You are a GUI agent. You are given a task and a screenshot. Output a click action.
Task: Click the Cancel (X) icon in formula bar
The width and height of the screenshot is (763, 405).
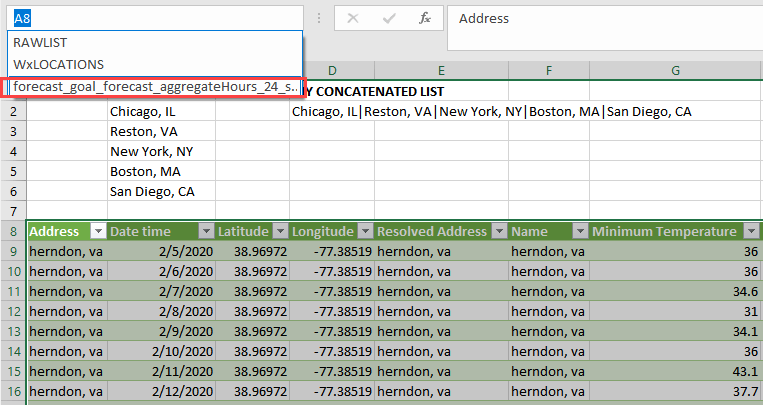354,19
